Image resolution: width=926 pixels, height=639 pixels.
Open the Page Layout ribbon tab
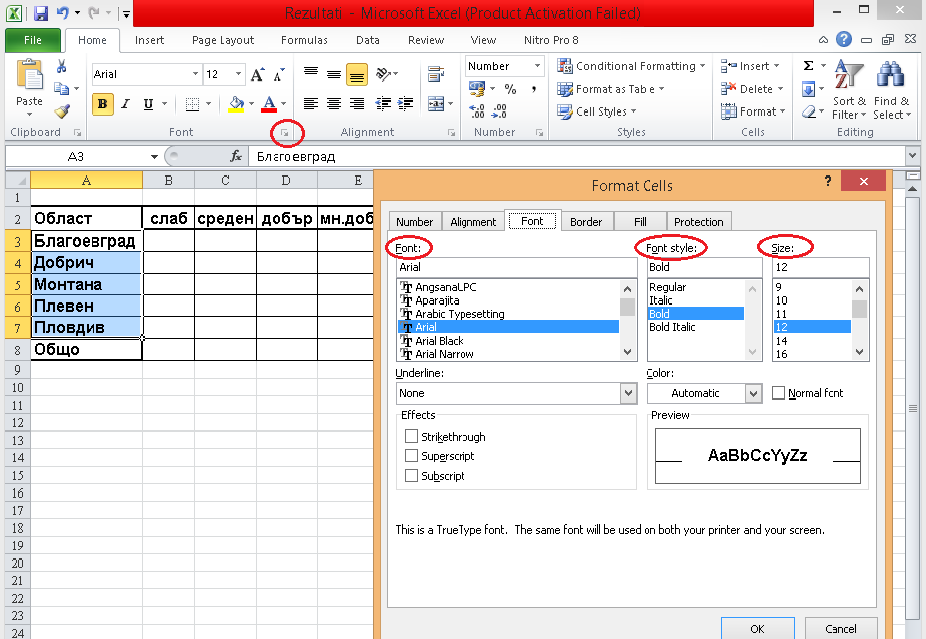click(223, 41)
